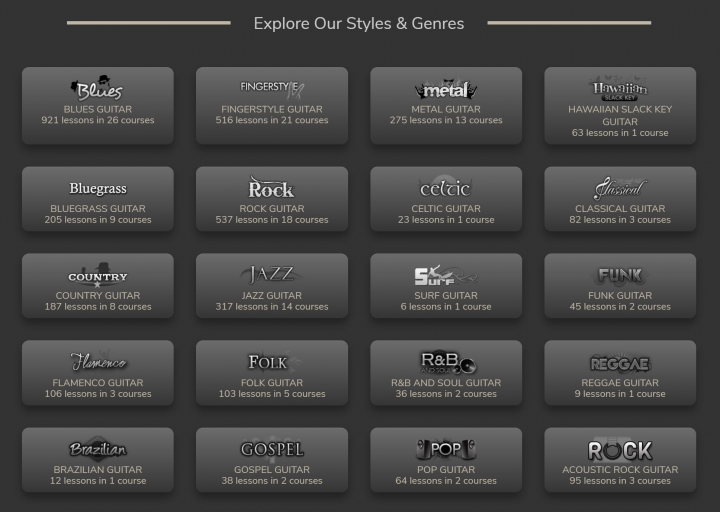The height and width of the screenshot is (512, 720).
Task: Click '45 lessons in 2 courses' text
Action: tap(620, 307)
